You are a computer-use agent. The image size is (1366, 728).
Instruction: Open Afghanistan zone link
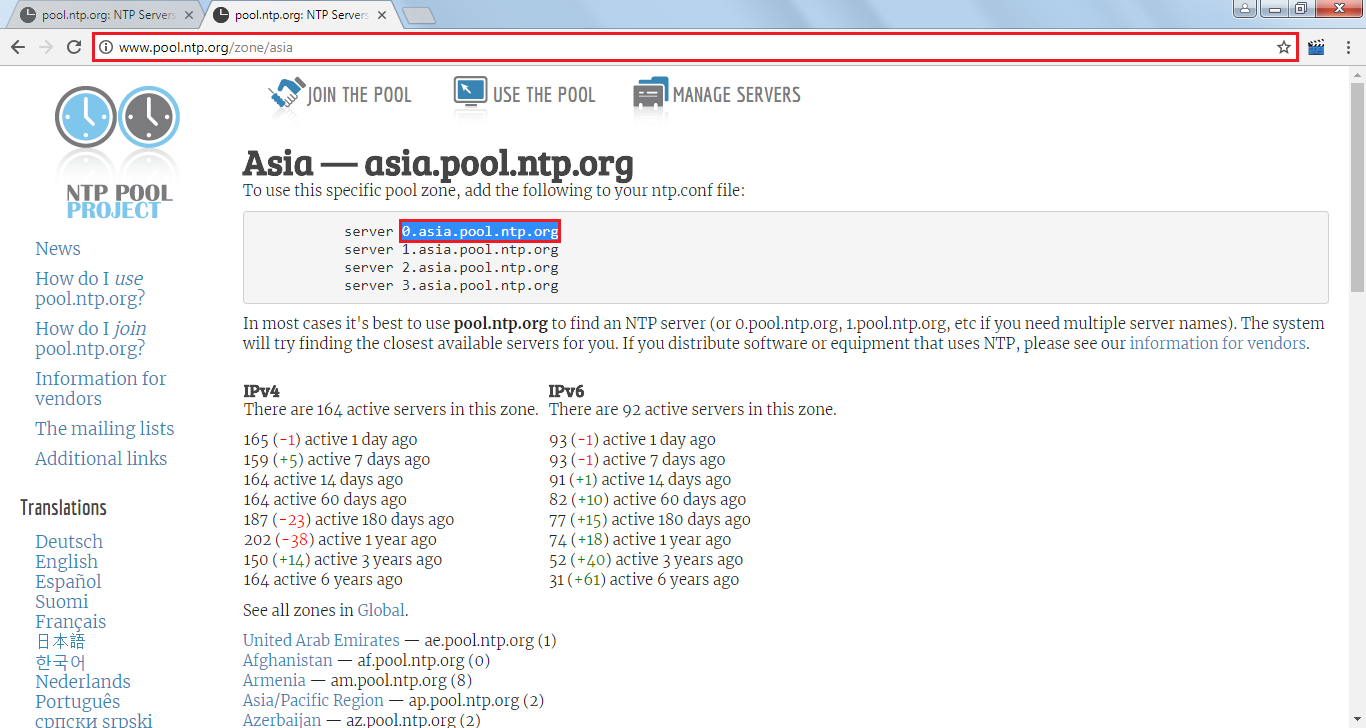click(x=288, y=660)
